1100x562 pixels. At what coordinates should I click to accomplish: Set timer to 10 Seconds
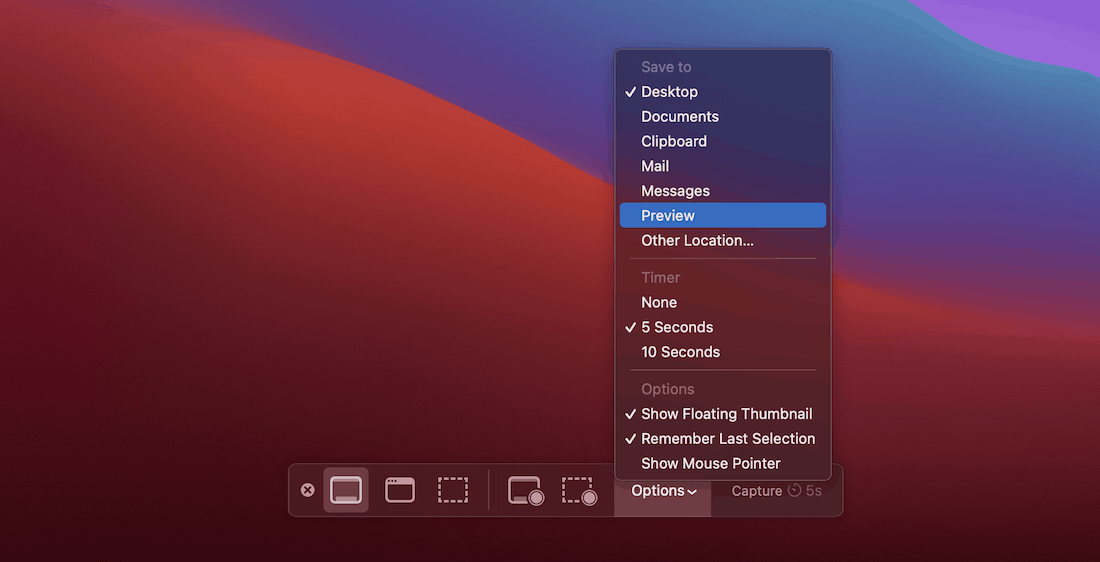coord(680,352)
